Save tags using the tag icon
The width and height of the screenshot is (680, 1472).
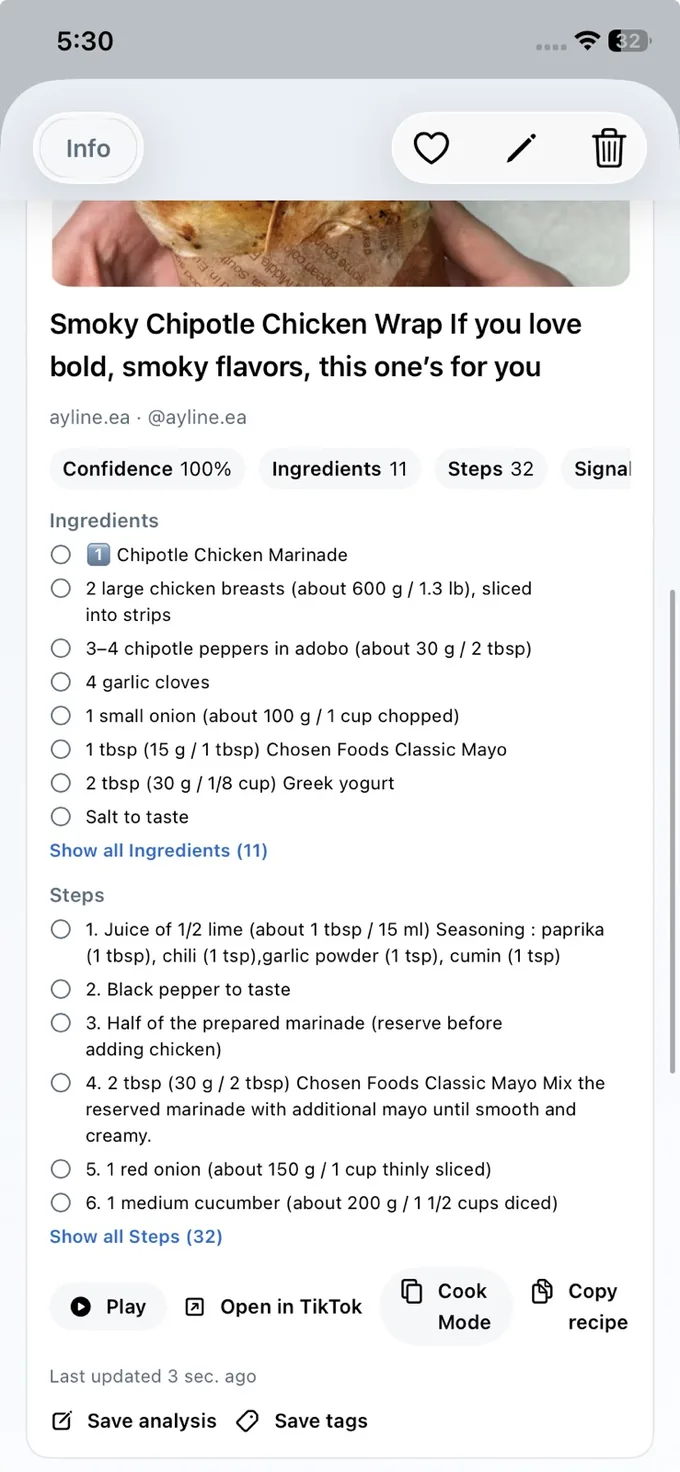tap(301, 1420)
